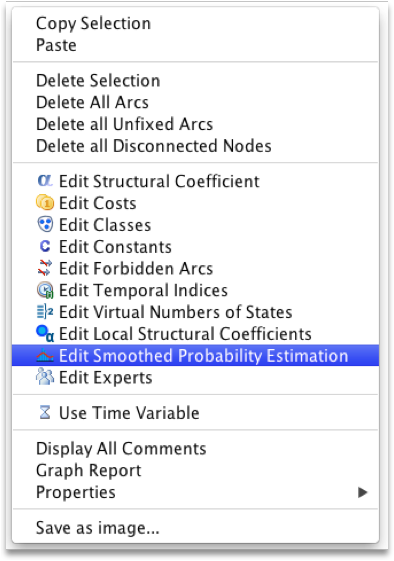The image size is (394, 561).
Task: Click the Smoothed Probability Estimation curve icon
Action: point(45,355)
